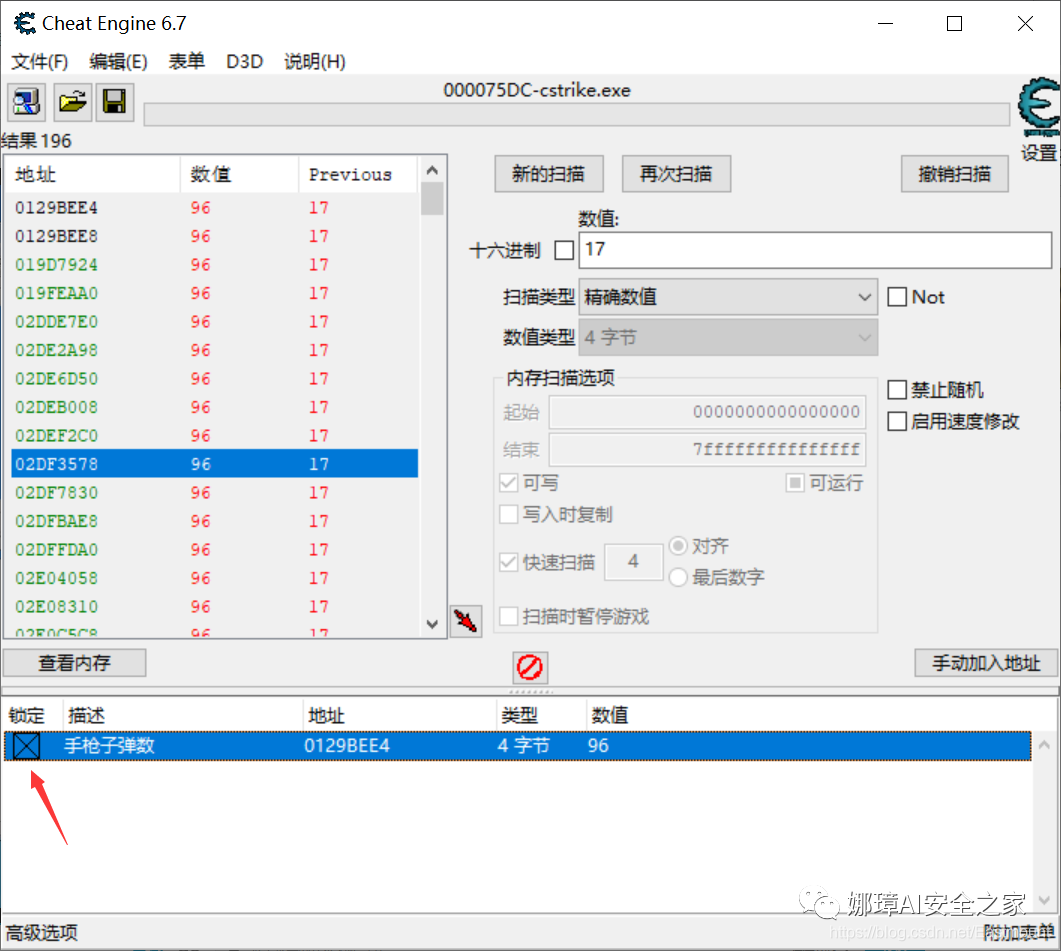Clear address list with red prohibition icon
Viewport: 1061px width, 951px height.
[x=530, y=667]
